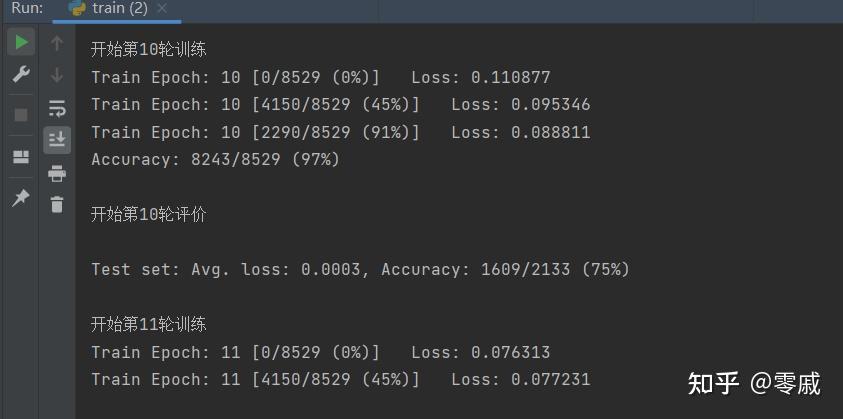The image size is (843, 419).
Task: Clear console with the trash icon
Action: click(56, 204)
